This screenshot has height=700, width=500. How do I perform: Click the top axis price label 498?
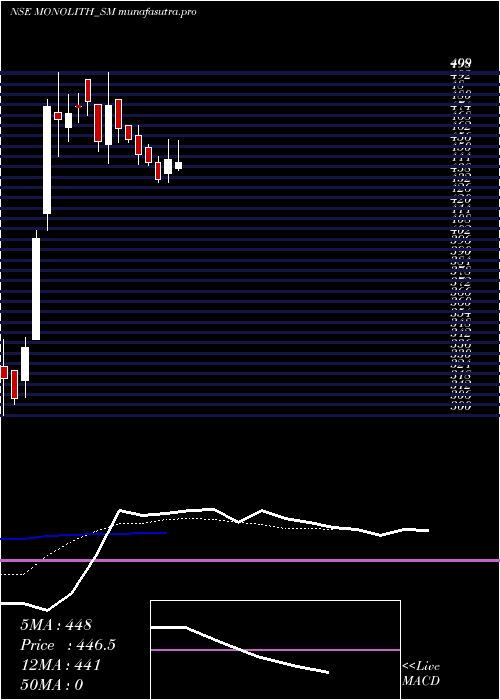coord(461,64)
